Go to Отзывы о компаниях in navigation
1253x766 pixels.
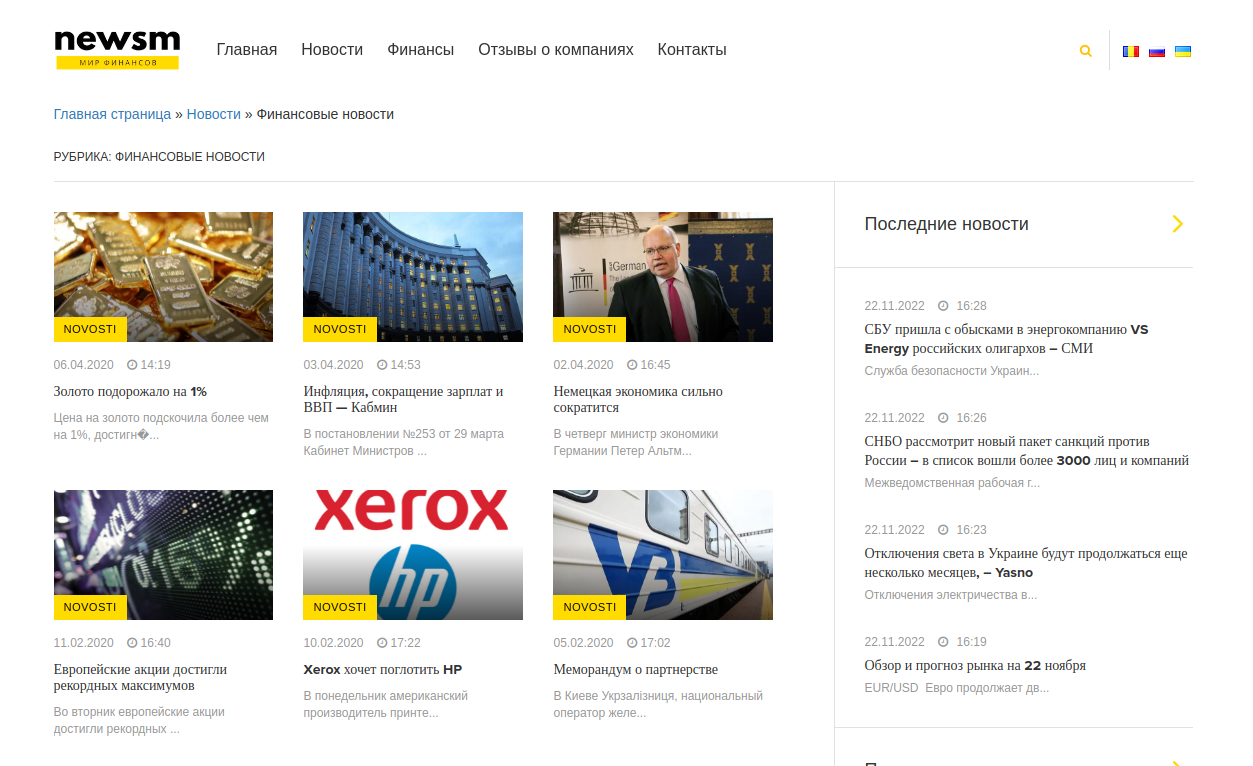[555, 50]
